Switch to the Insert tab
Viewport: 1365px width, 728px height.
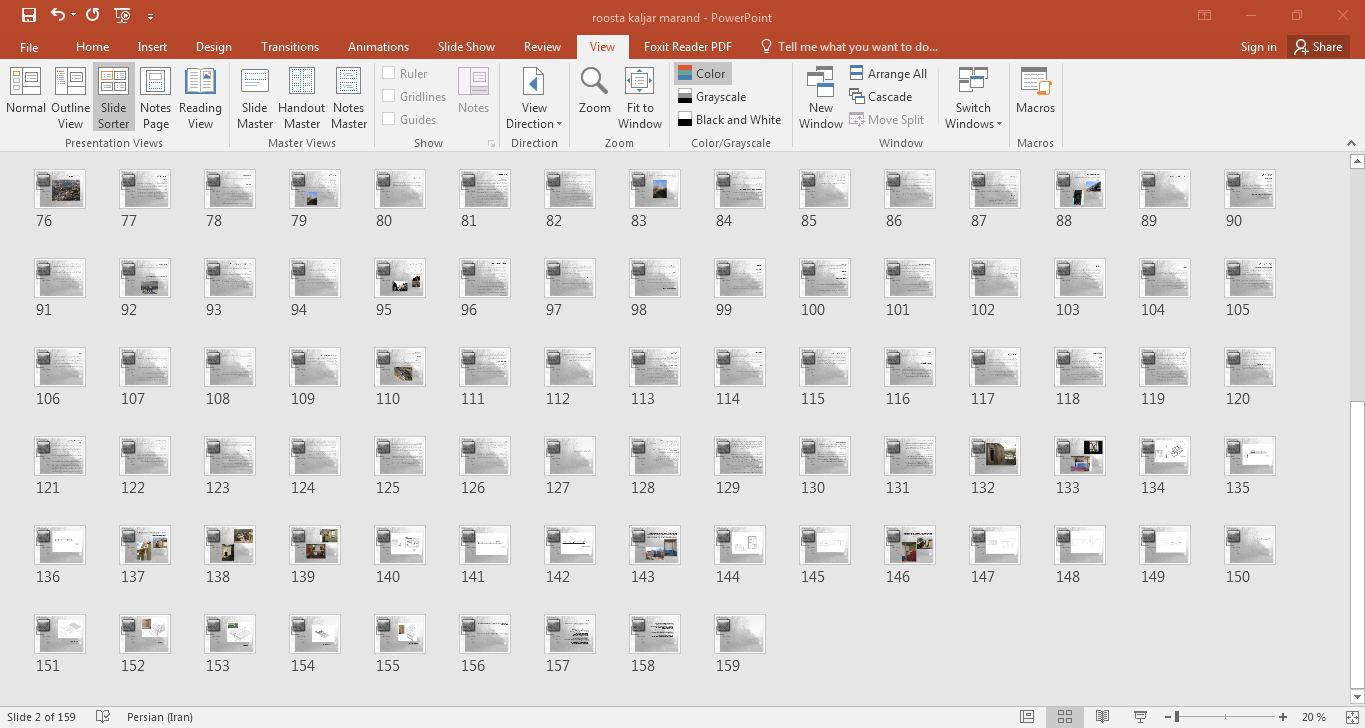(x=152, y=46)
